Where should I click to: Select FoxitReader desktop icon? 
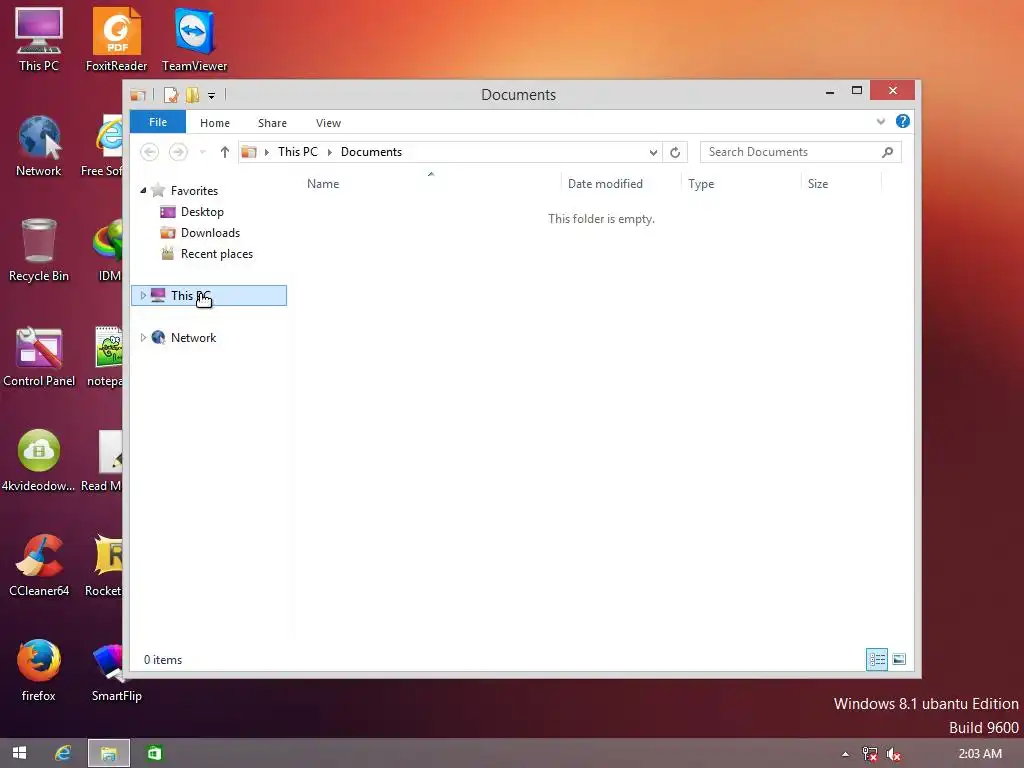click(116, 40)
